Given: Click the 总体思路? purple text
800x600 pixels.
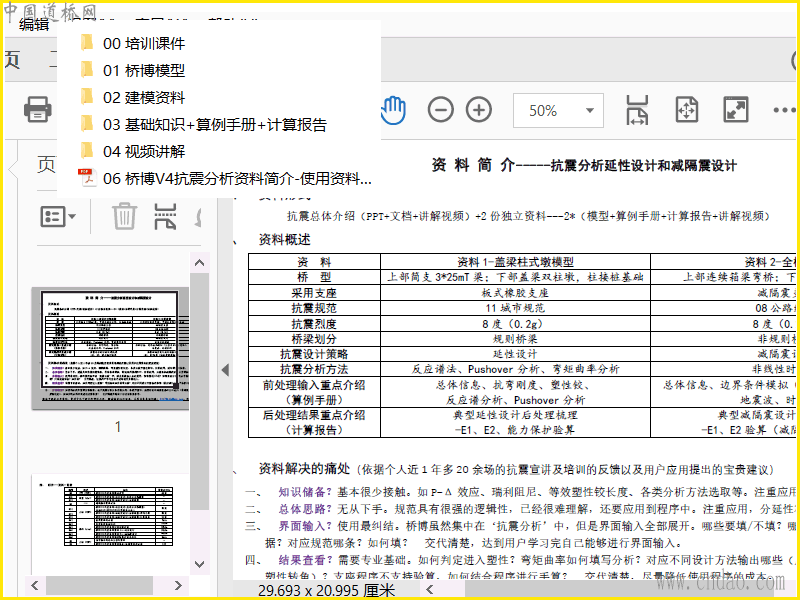Looking at the screenshot, I should [x=305, y=509].
